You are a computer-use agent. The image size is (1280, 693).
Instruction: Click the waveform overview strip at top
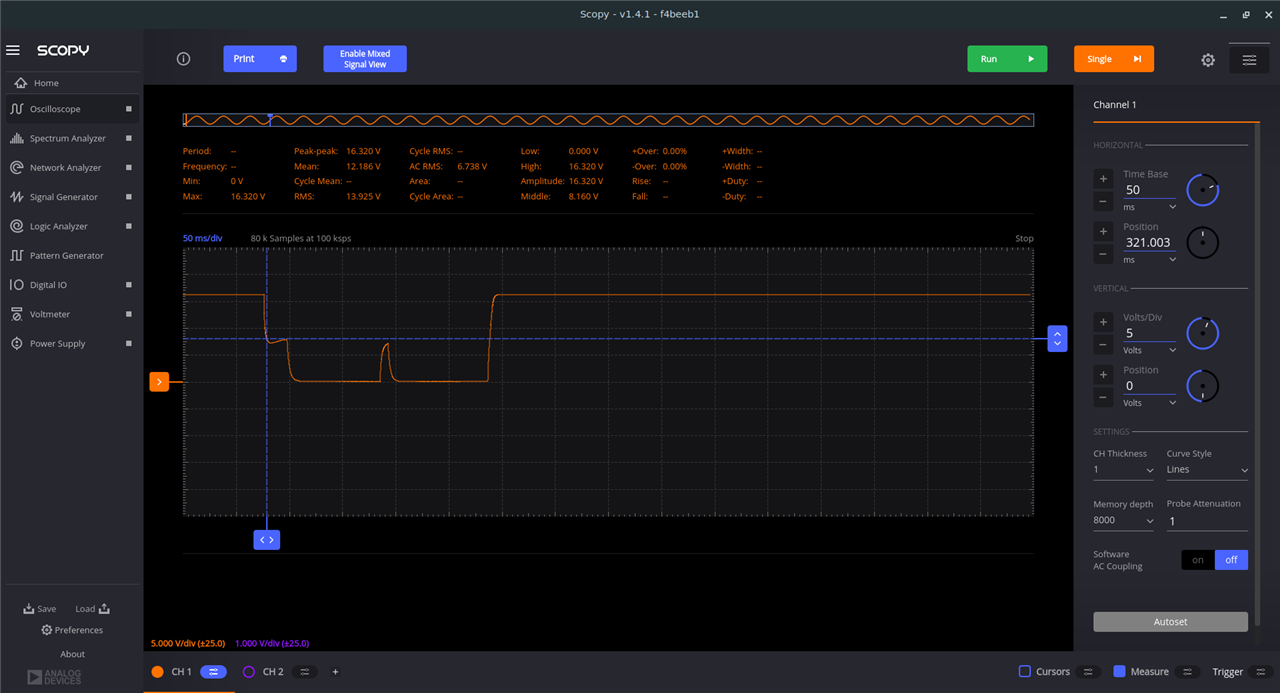coord(608,120)
